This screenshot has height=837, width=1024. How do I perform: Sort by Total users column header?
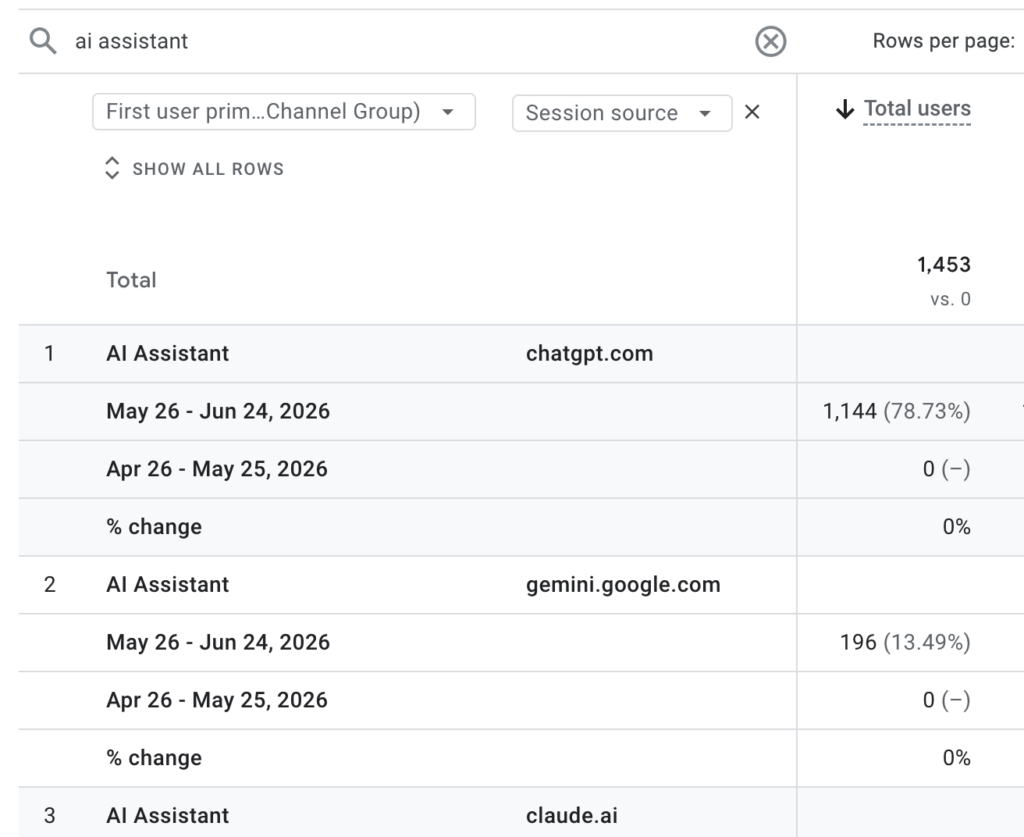coord(917,108)
